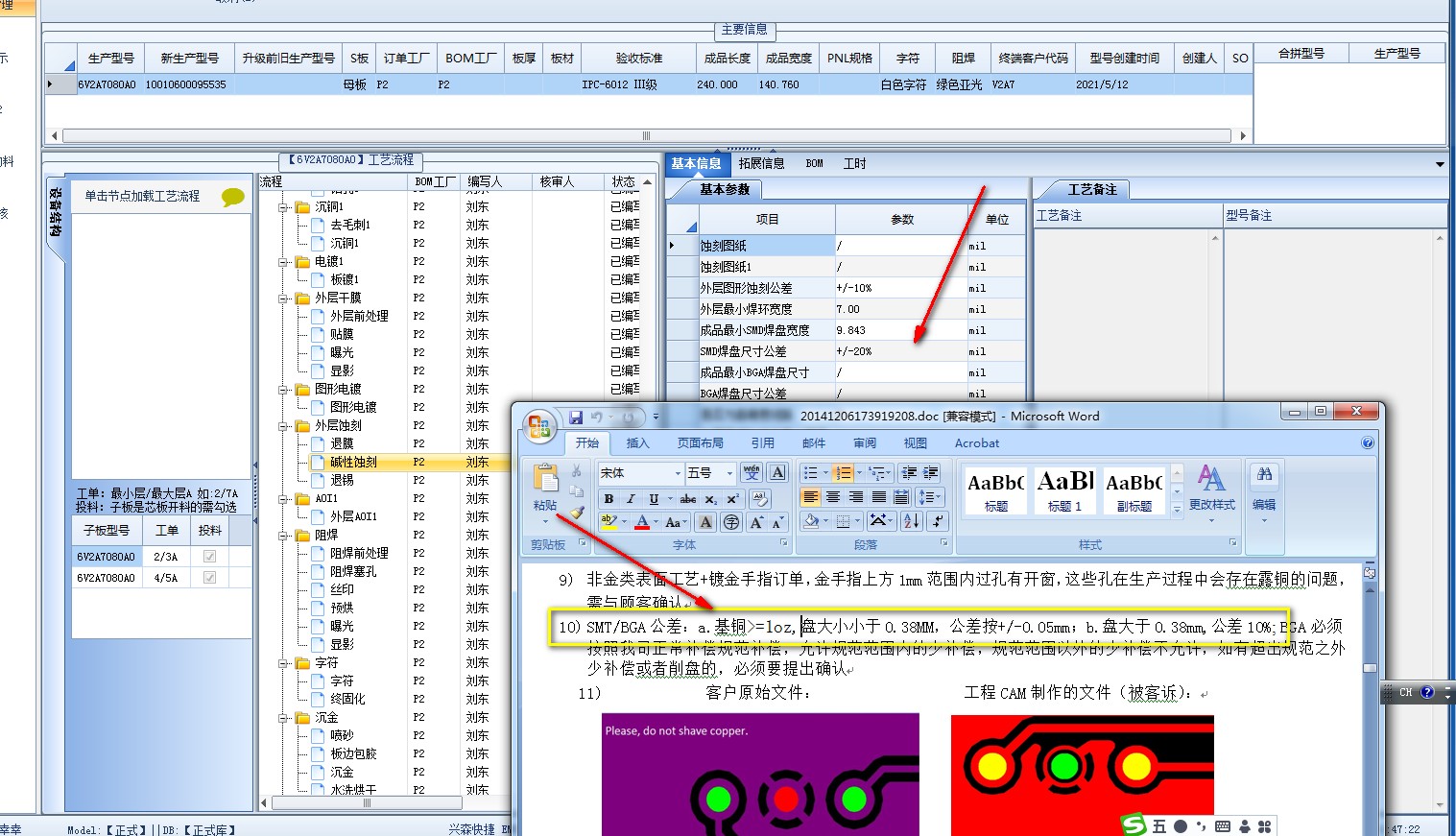Expand the styles gallery

1178,510
